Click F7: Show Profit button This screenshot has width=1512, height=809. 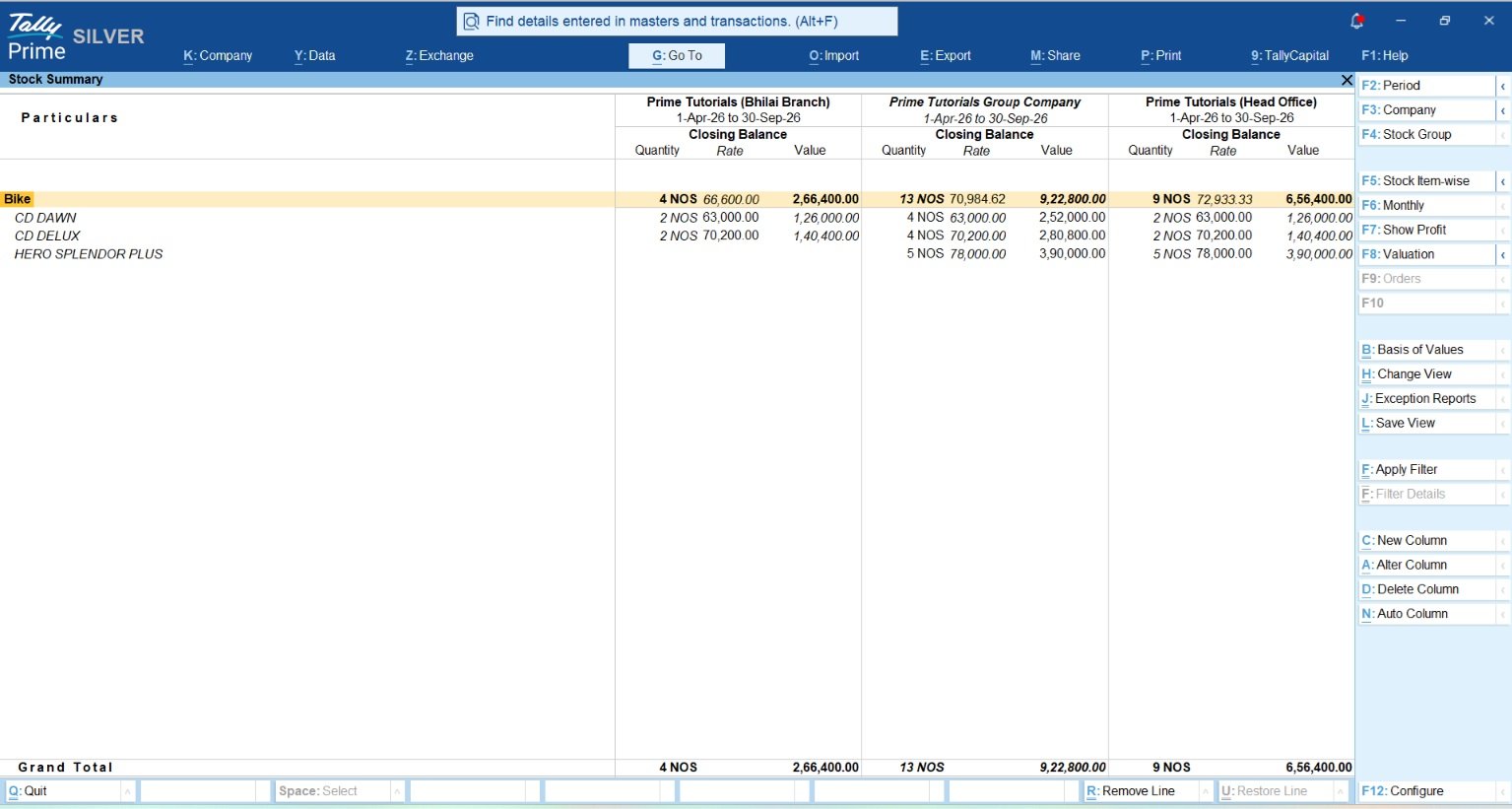coord(1426,230)
